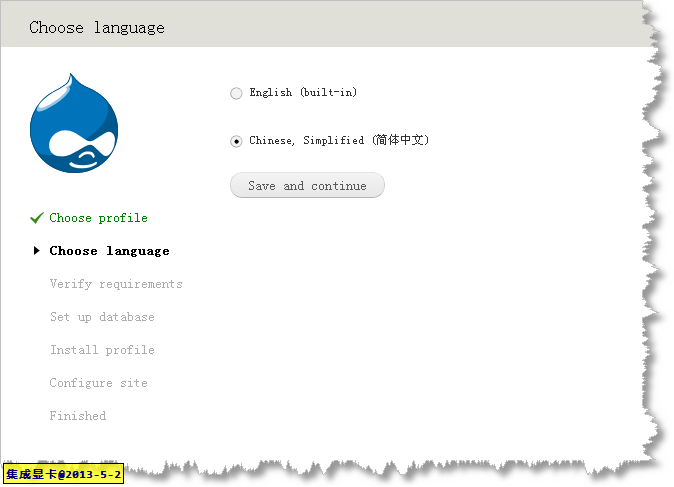Screen dimensions: 674x487
Task: Click the Configure site step
Action: pos(98,383)
